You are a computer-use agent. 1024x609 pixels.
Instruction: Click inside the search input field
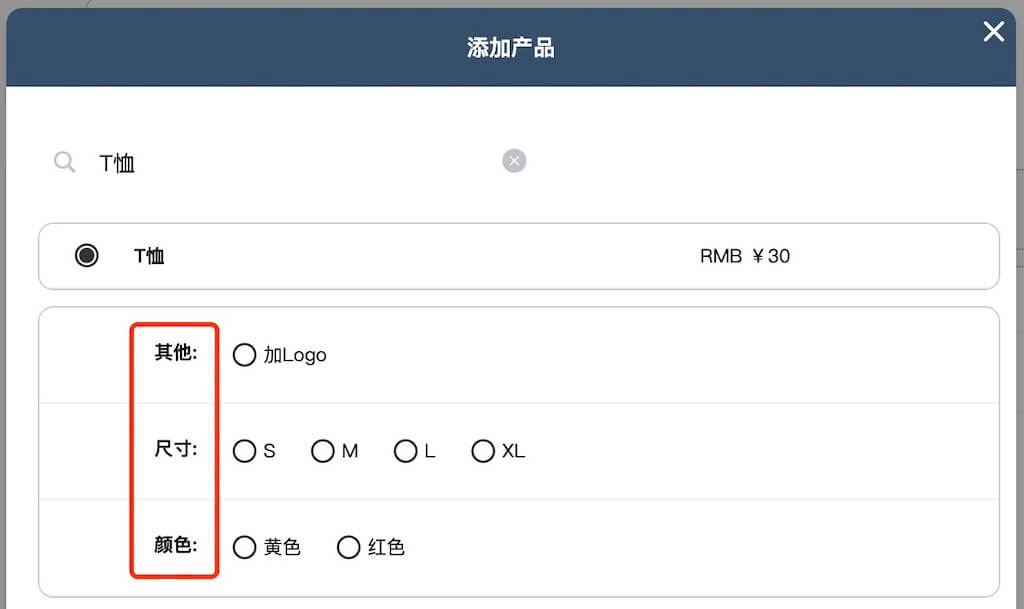click(250, 162)
